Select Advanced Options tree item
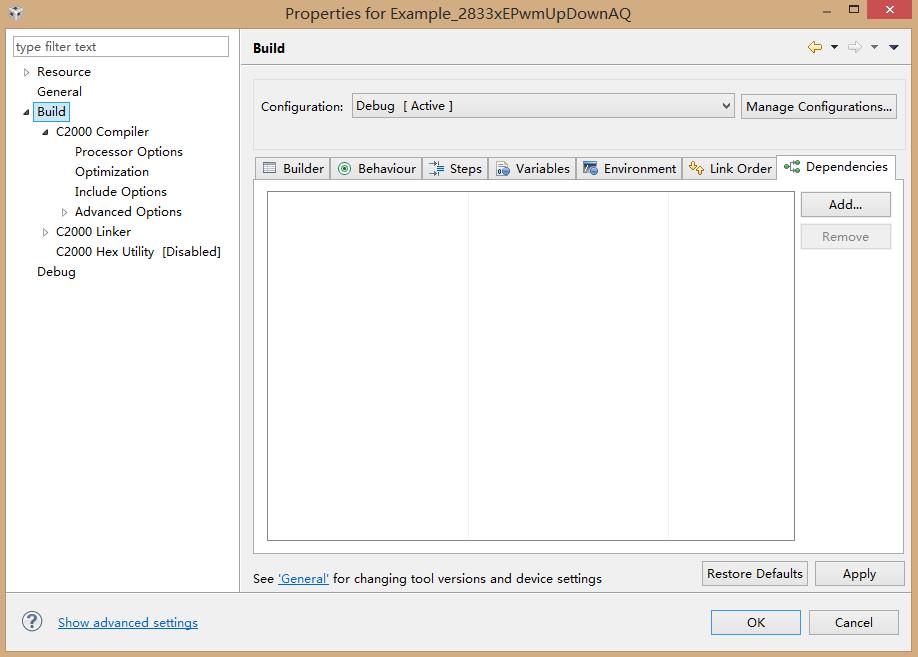This screenshot has width=918, height=657. tap(128, 211)
